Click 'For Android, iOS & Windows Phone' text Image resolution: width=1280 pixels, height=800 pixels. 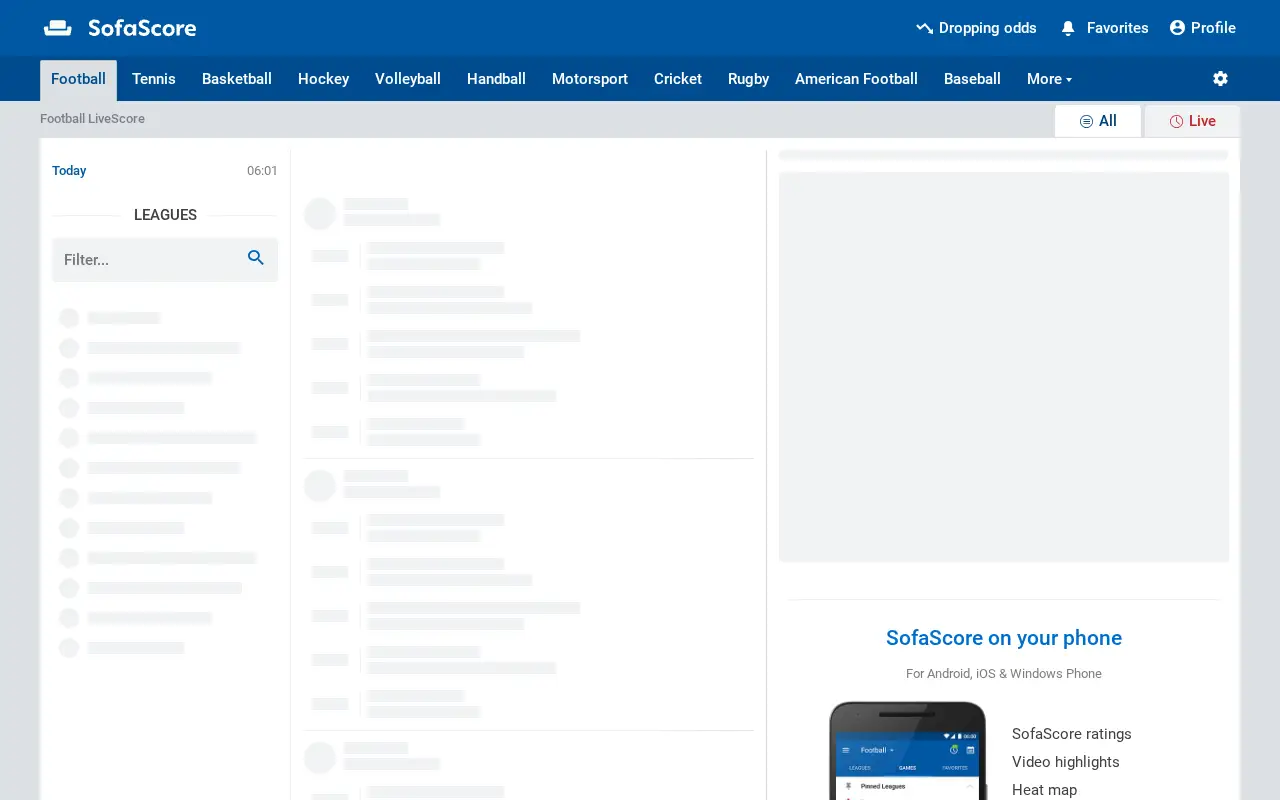coord(1004,674)
